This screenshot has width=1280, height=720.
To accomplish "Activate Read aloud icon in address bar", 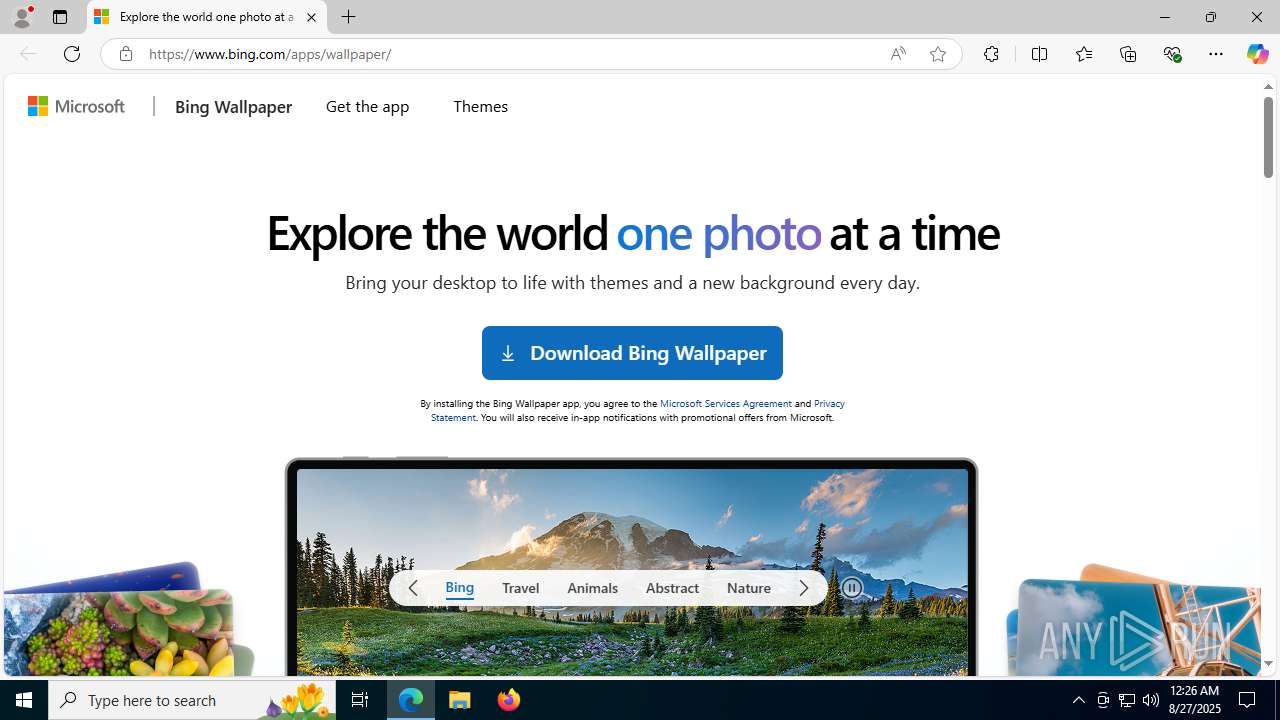I will tap(898, 54).
